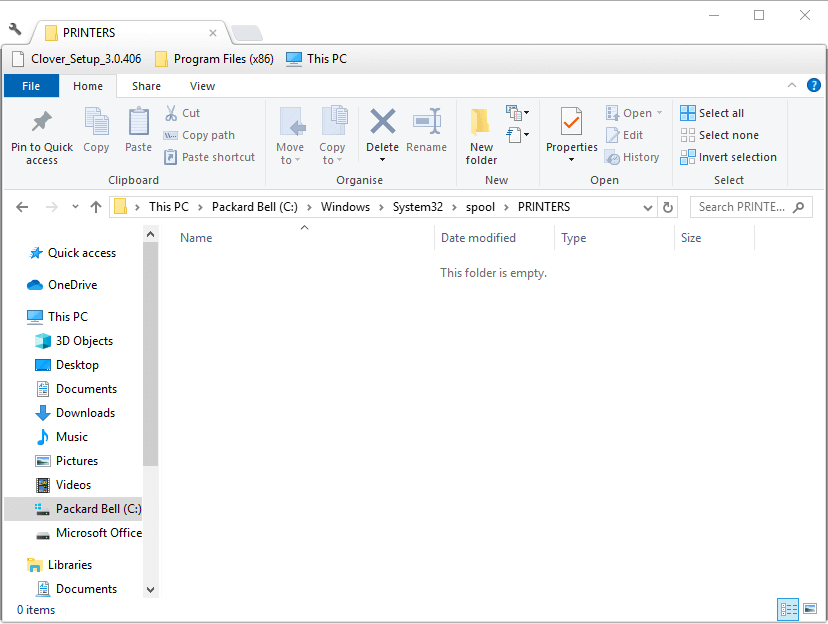Viewport: 828px width, 624px height.
Task: Collapse the ribbon with the chevron
Action: pyautogui.click(x=792, y=85)
